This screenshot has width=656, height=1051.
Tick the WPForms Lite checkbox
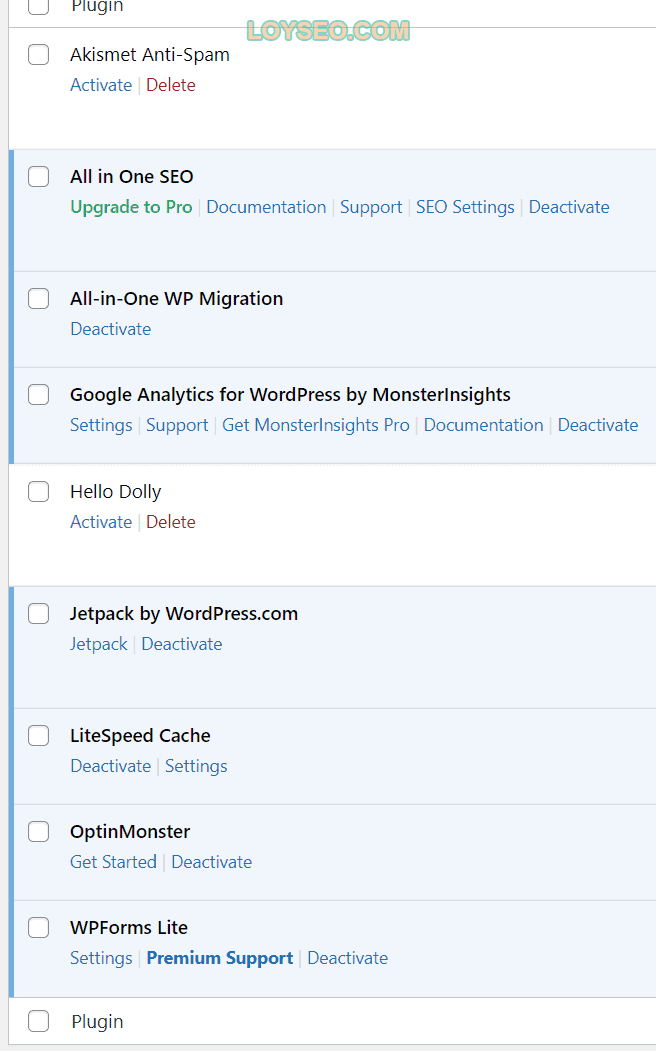(38, 928)
